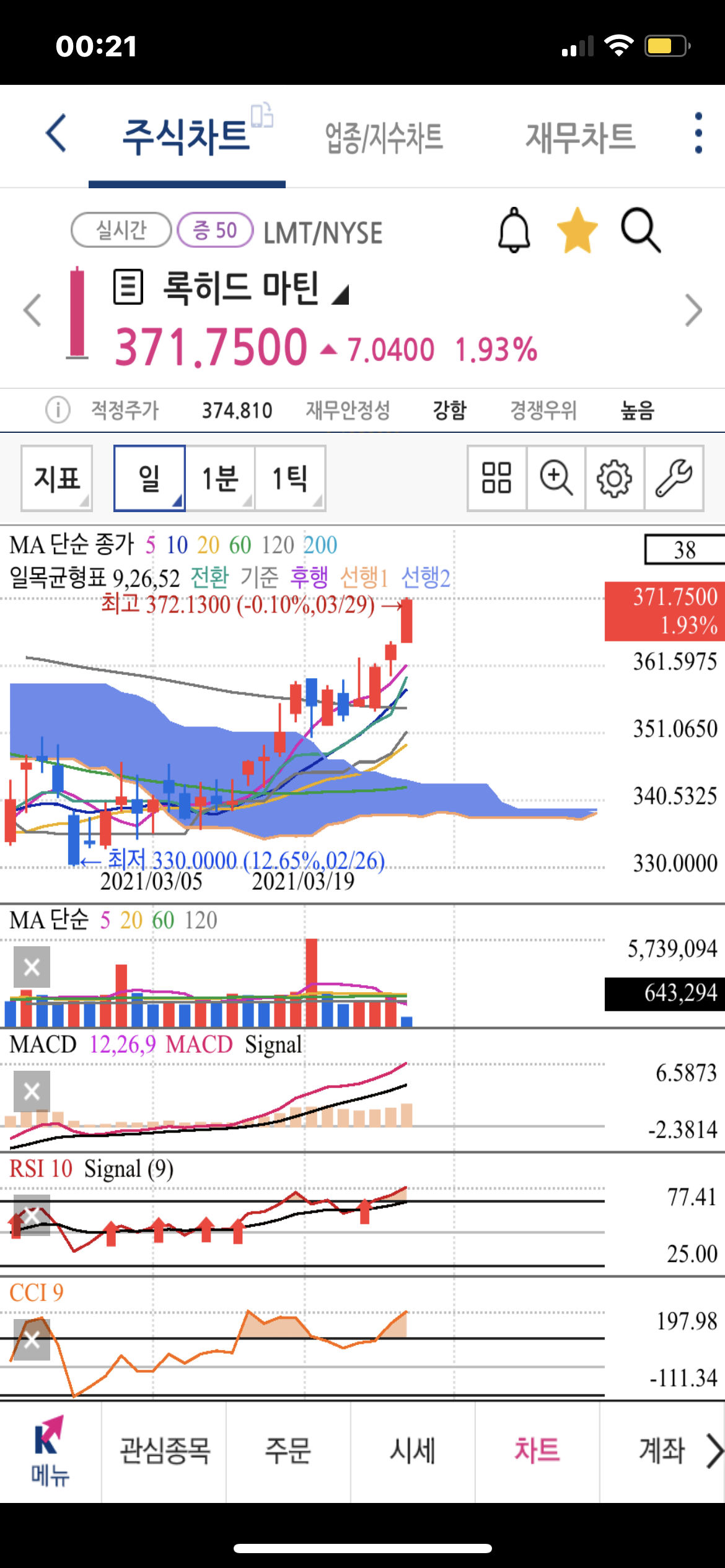
Task: Open the 1분 minute interval dropdown
Action: (220, 478)
